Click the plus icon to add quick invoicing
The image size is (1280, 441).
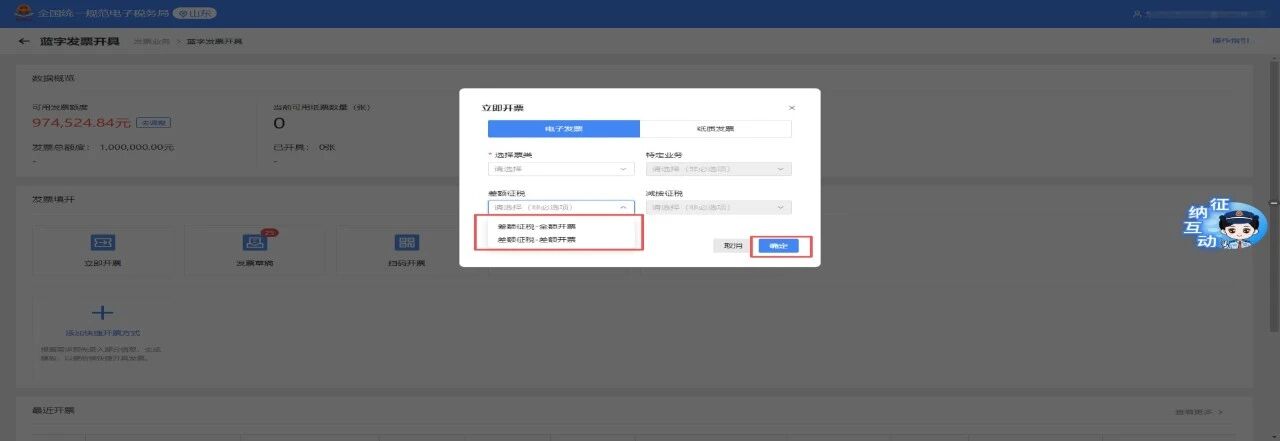click(102, 313)
